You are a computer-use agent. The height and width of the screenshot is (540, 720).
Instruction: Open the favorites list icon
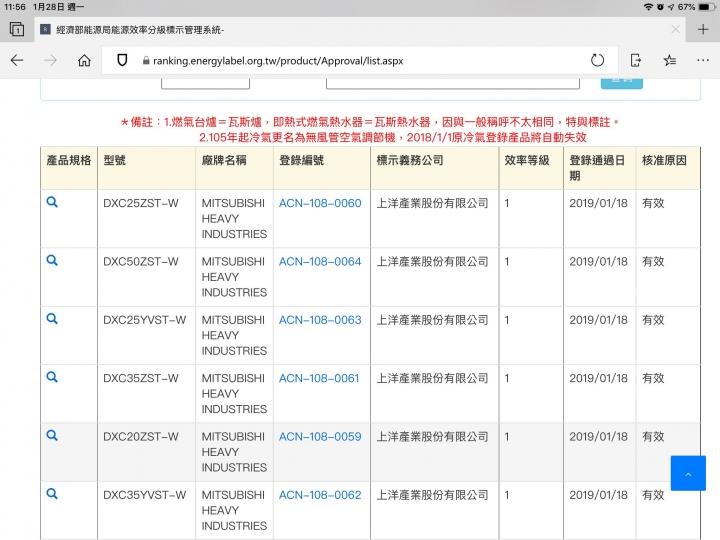tap(669, 60)
